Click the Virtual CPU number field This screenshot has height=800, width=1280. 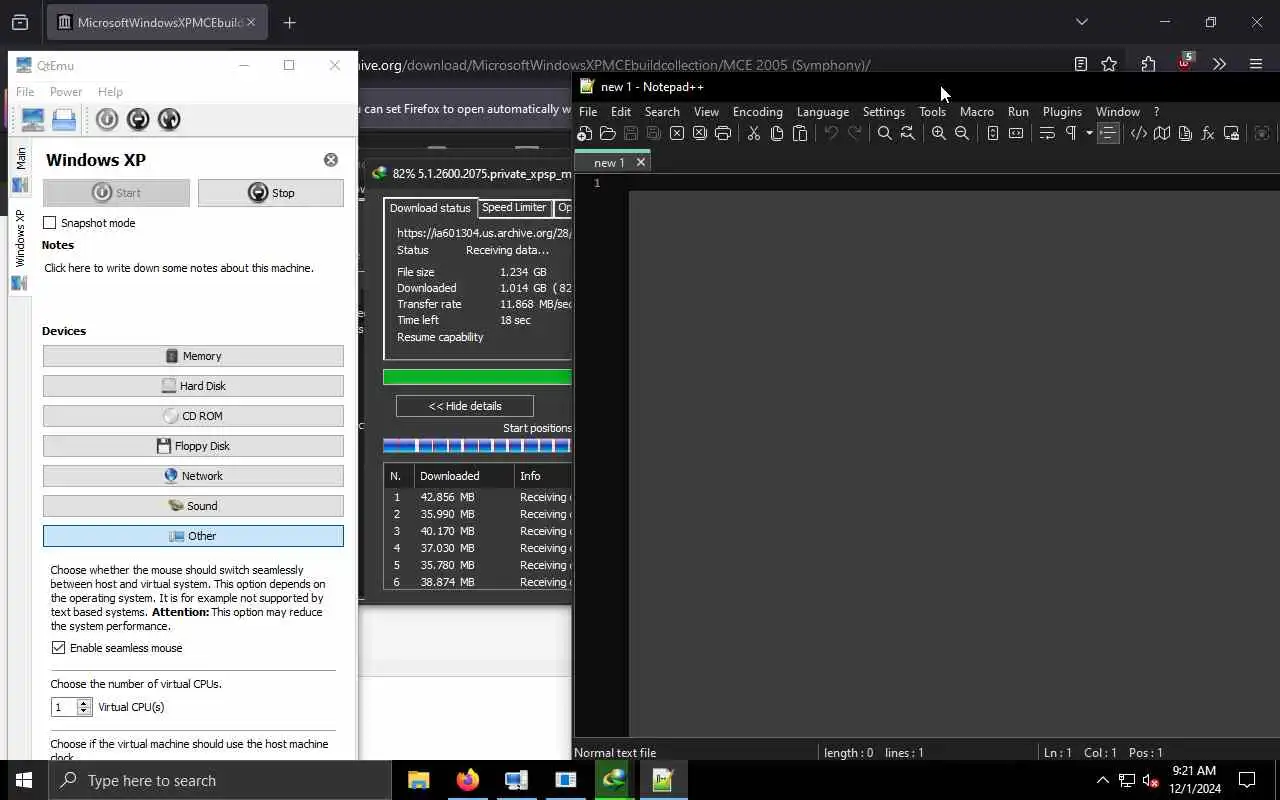[64, 707]
